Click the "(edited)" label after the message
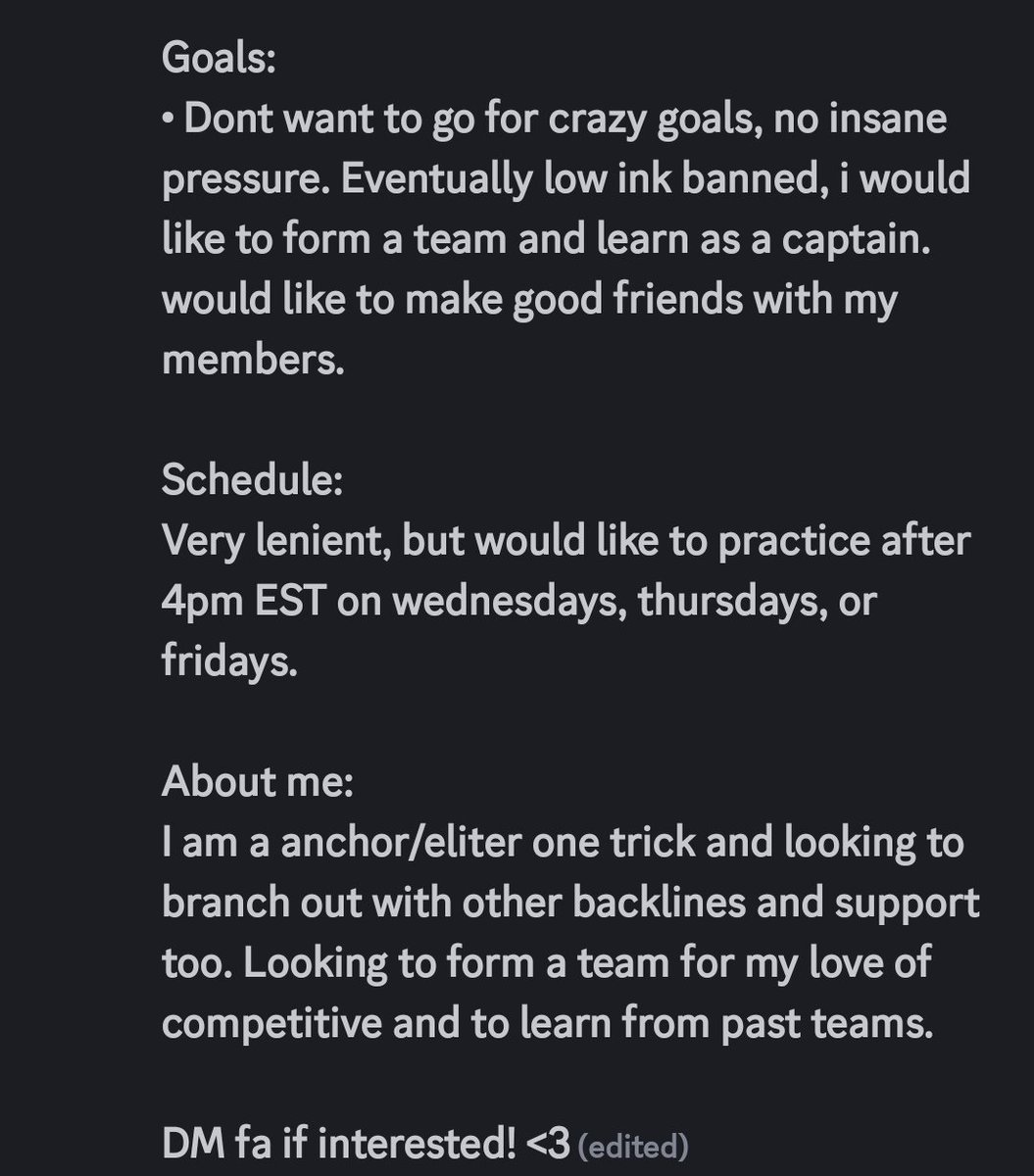The image size is (1034, 1176). [x=633, y=1145]
